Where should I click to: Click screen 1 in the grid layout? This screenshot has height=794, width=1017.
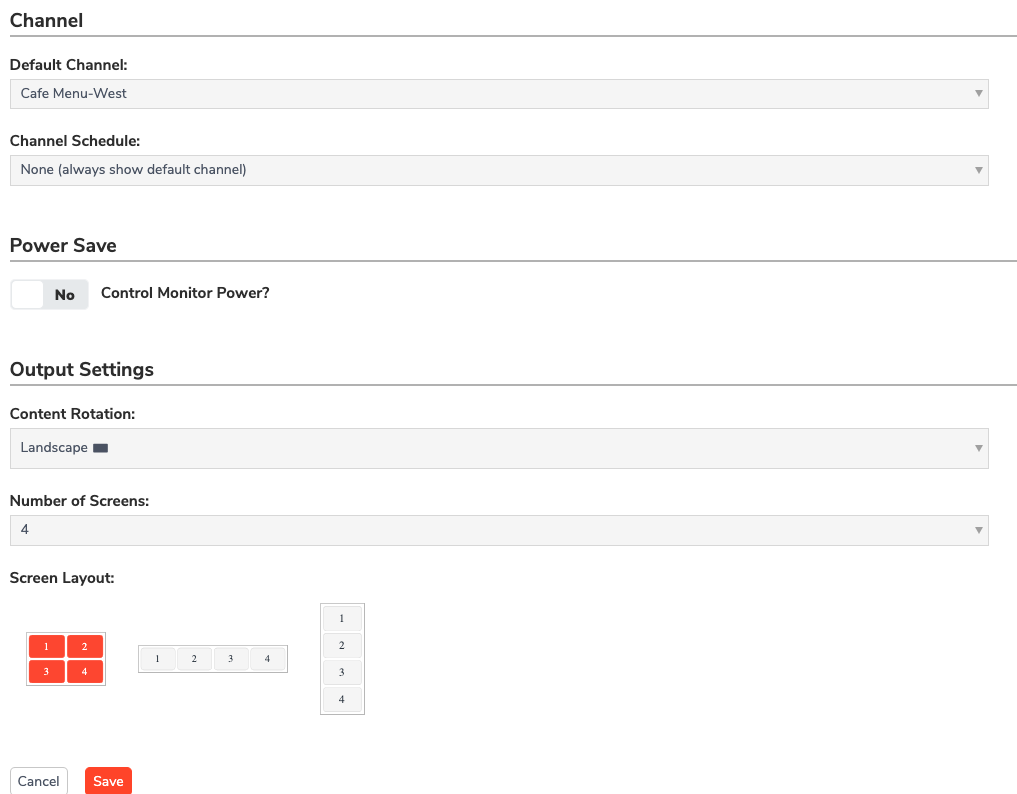(47, 646)
